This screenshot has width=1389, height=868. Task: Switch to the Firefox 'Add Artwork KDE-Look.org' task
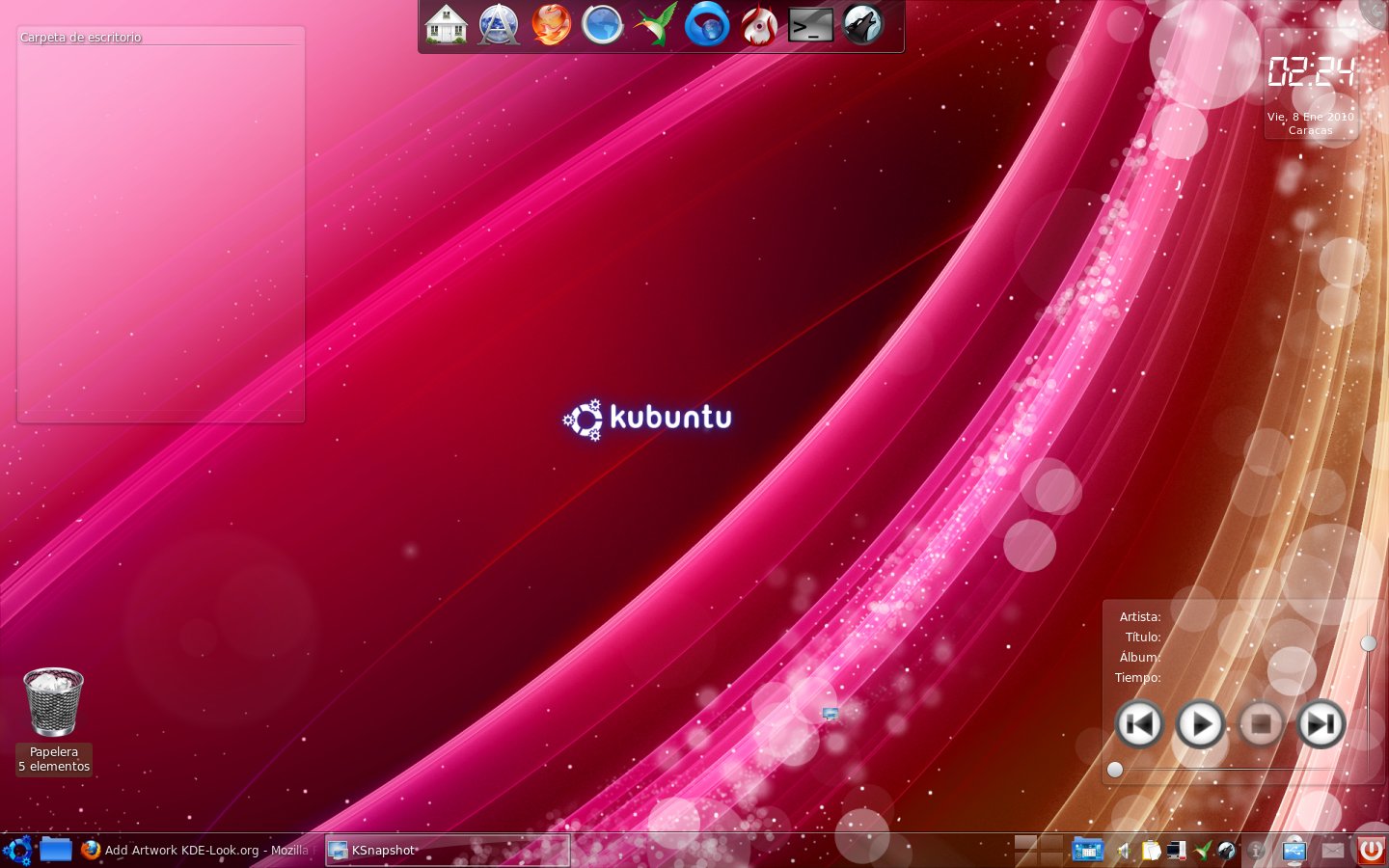[x=197, y=850]
